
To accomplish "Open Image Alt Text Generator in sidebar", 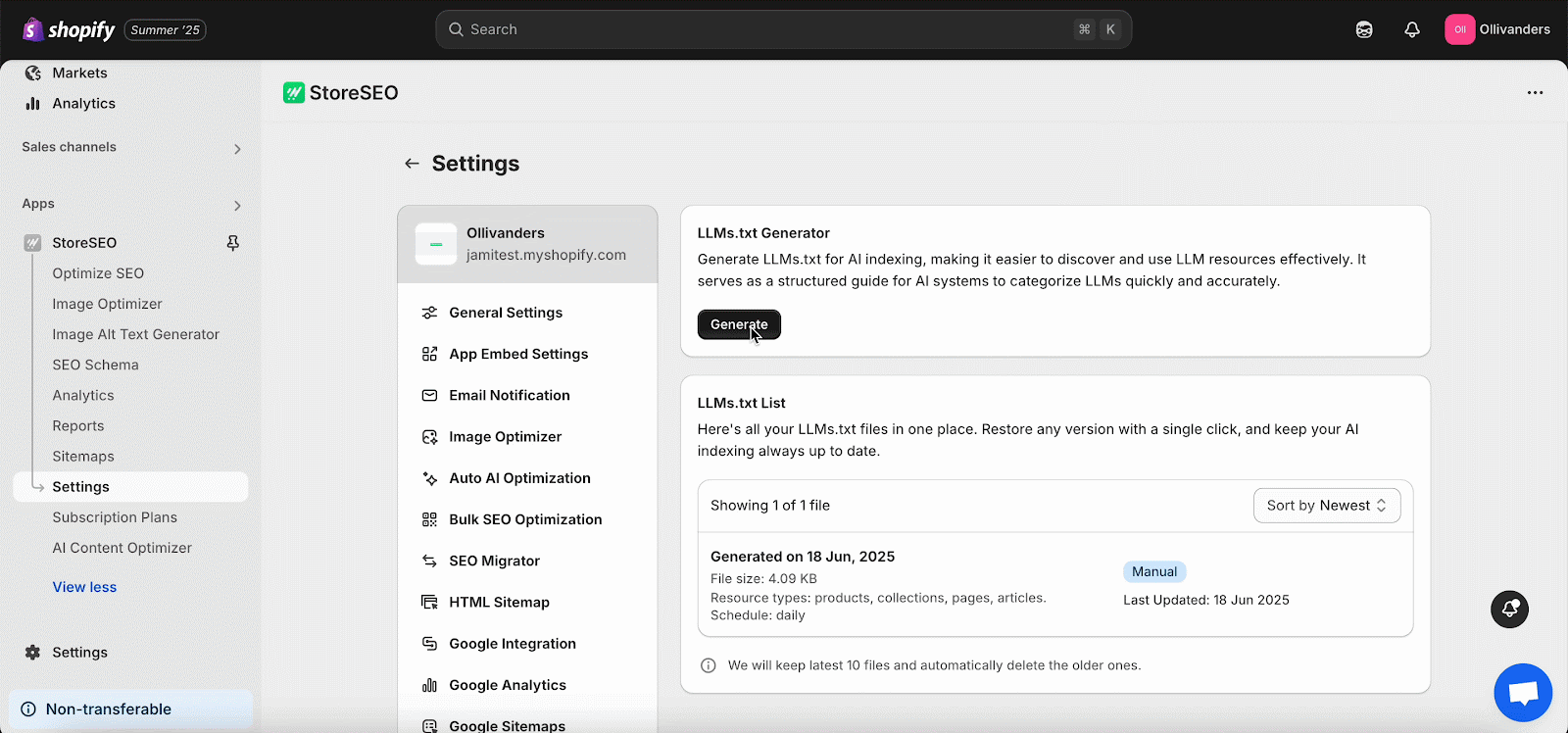I will coord(135,334).
